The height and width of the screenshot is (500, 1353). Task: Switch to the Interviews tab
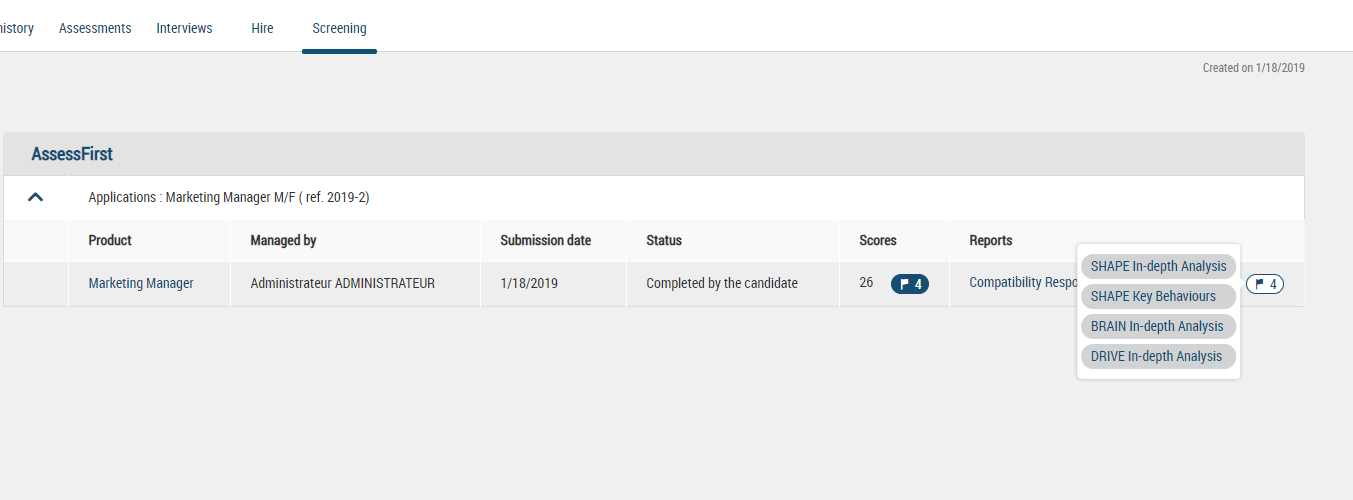184,28
